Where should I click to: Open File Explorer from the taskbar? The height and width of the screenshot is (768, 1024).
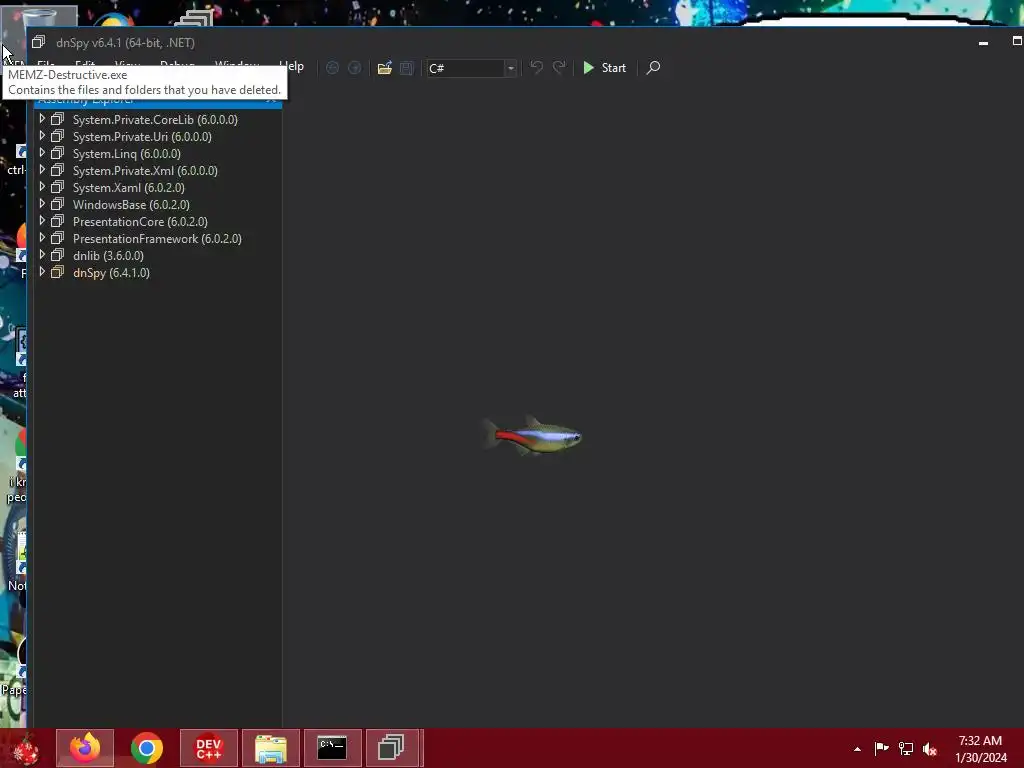(x=270, y=748)
